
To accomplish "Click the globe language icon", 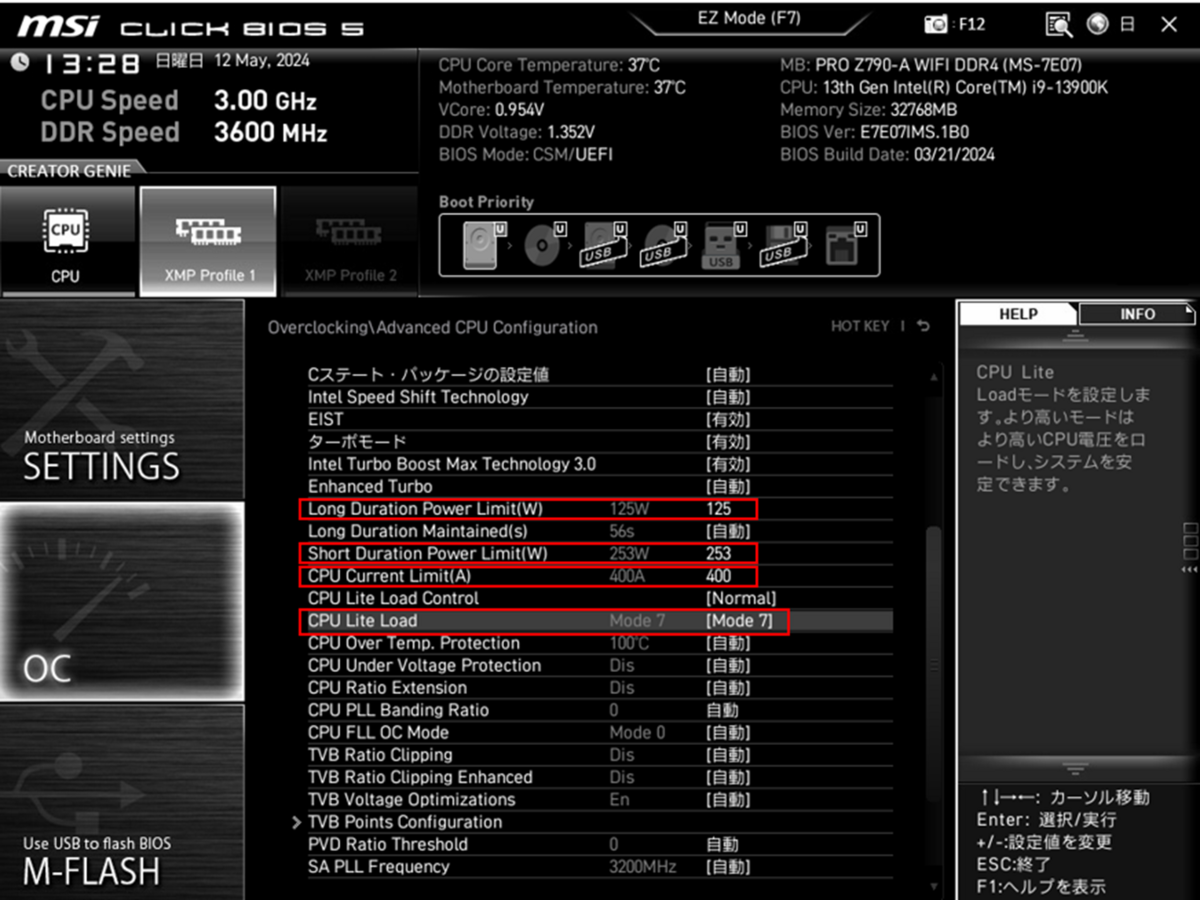I will point(1098,24).
